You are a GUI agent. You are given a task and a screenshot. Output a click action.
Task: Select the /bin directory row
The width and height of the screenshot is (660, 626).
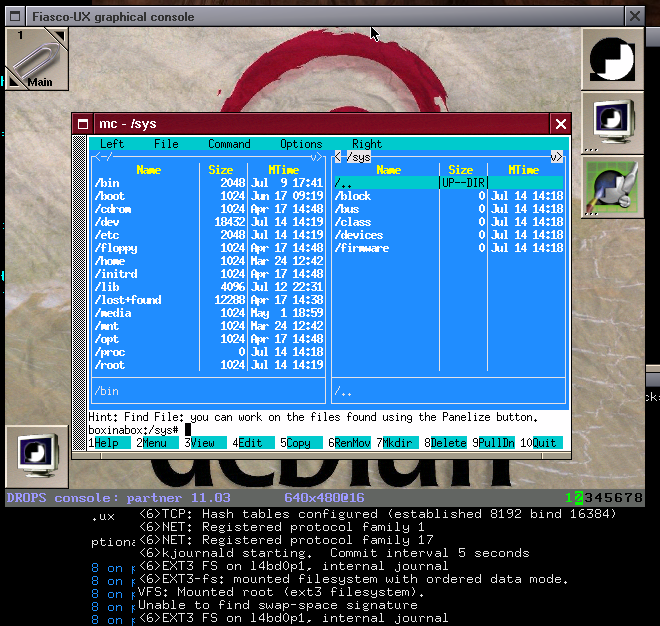208,183
